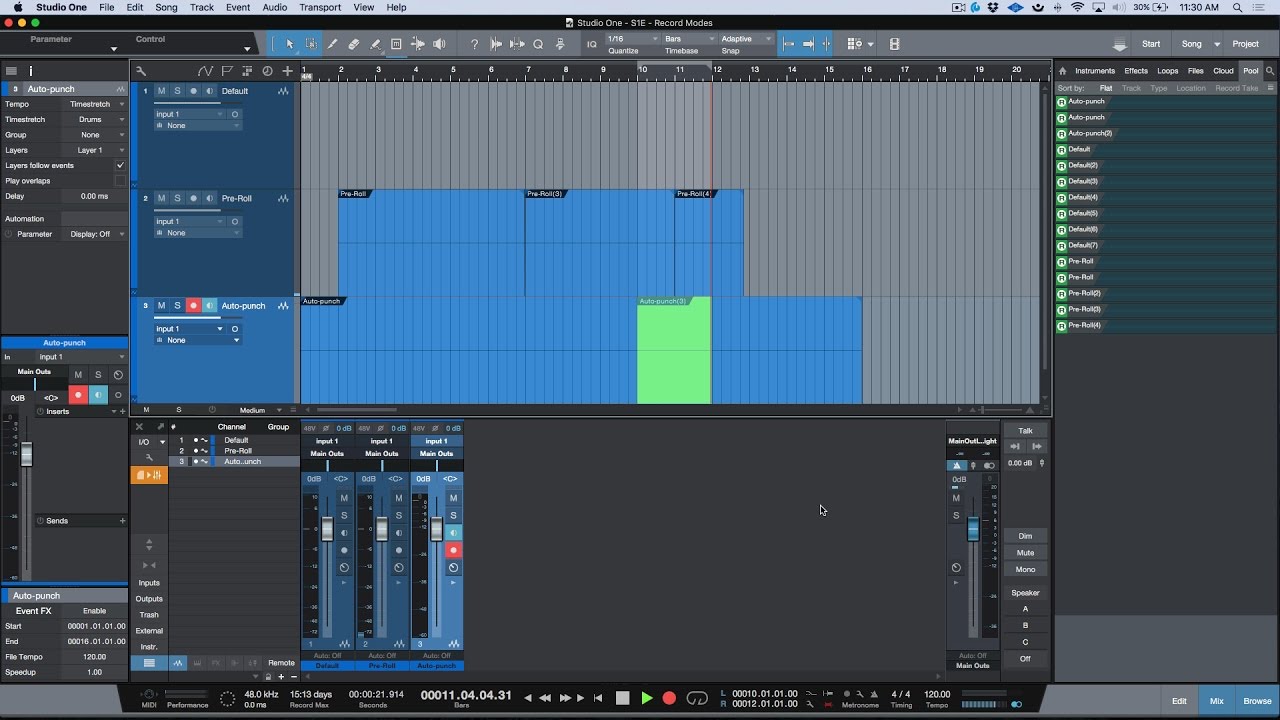
Task: Click the Tempo 120.00 field
Action: coord(937,693)
